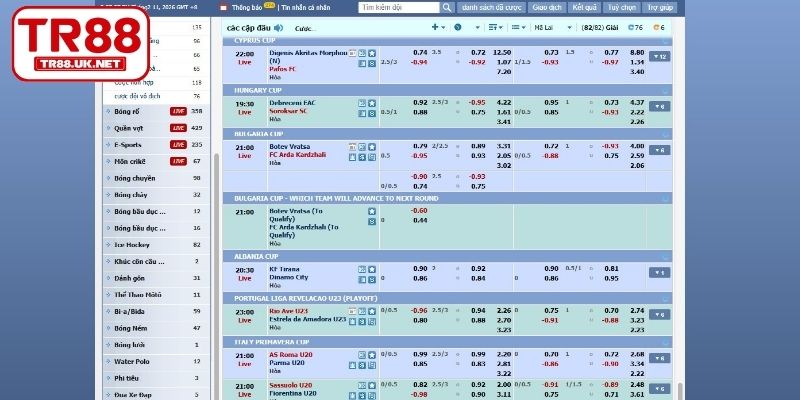The height and width of the screenshot is (400, 800).
Task: Expand more bets for Debreceni EAC match
Action: click(x=659, y=107)
